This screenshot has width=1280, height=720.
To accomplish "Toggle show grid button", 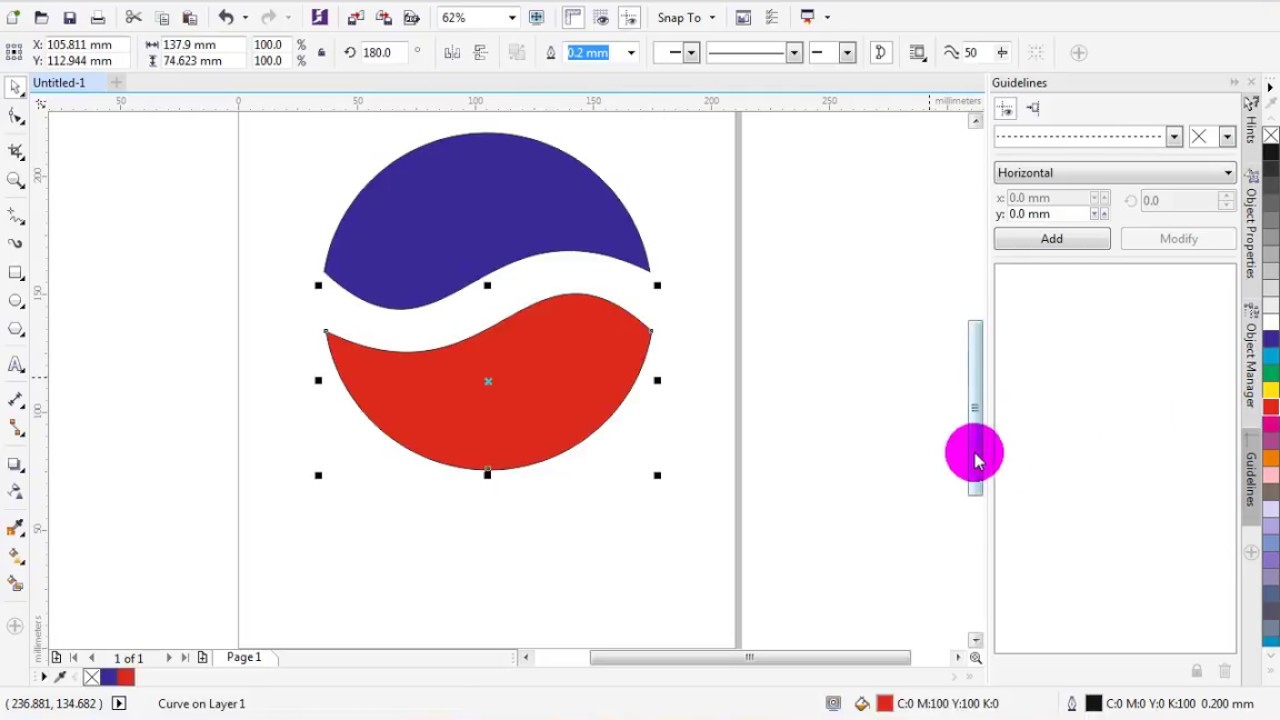I will pos(601,18).
